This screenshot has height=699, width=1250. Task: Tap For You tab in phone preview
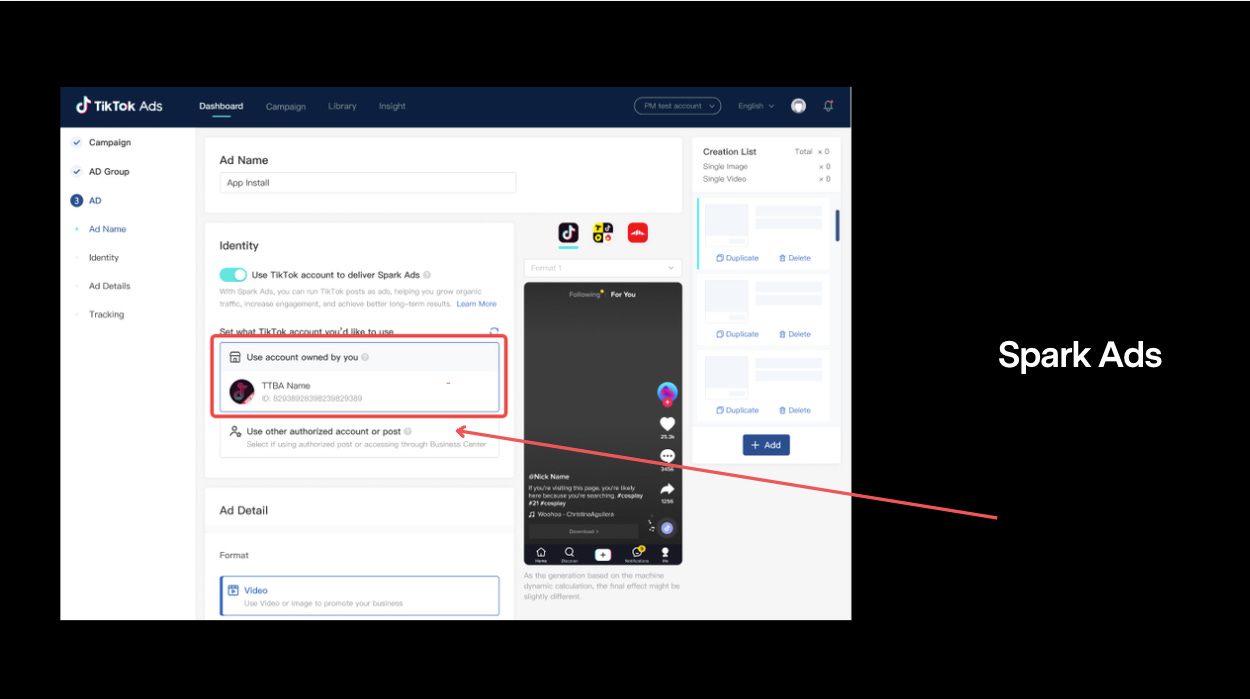click(x=623, y=294)
